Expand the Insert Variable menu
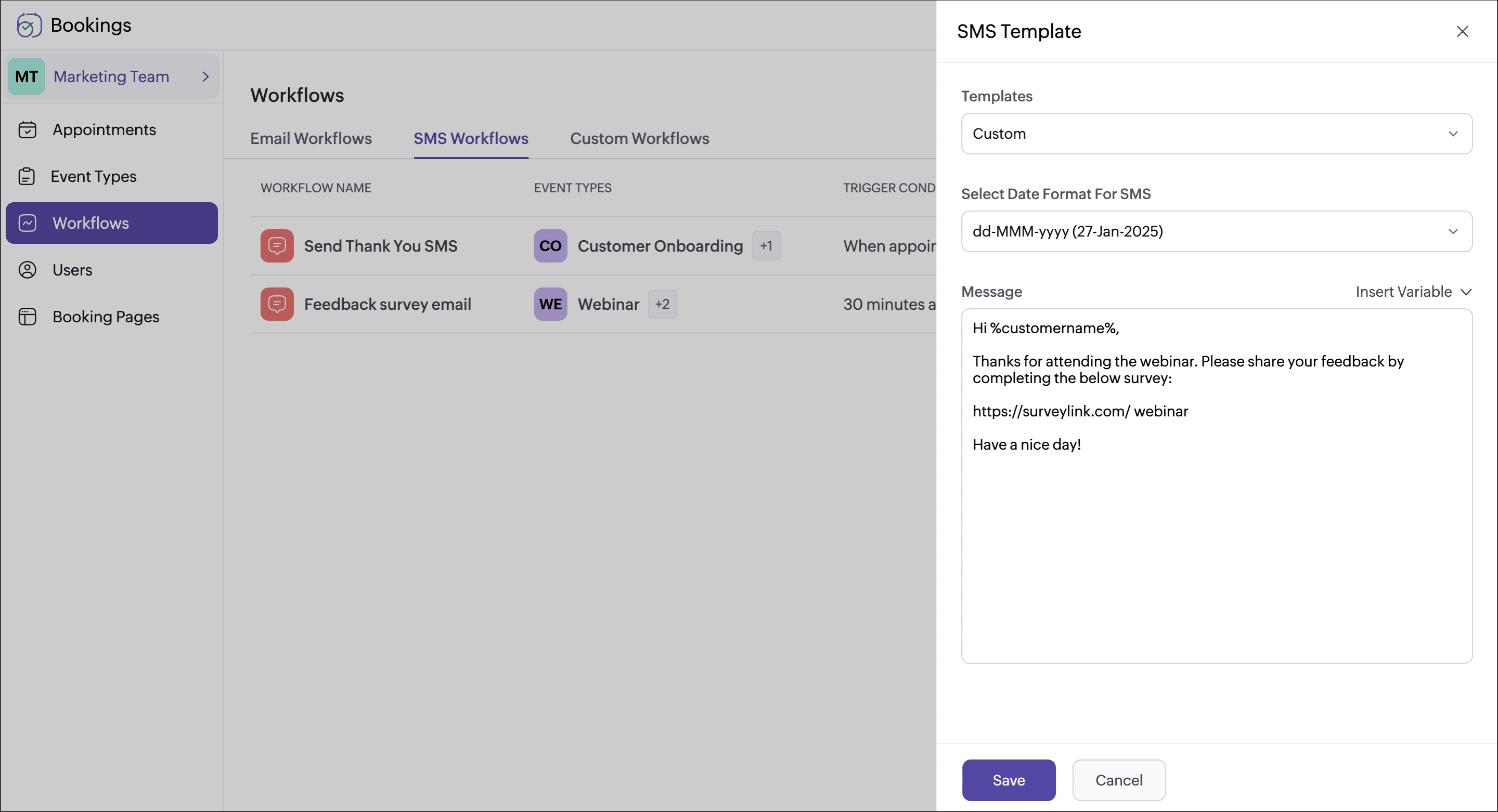This screenshot has width=1498, height=812. click(1413, 292)
